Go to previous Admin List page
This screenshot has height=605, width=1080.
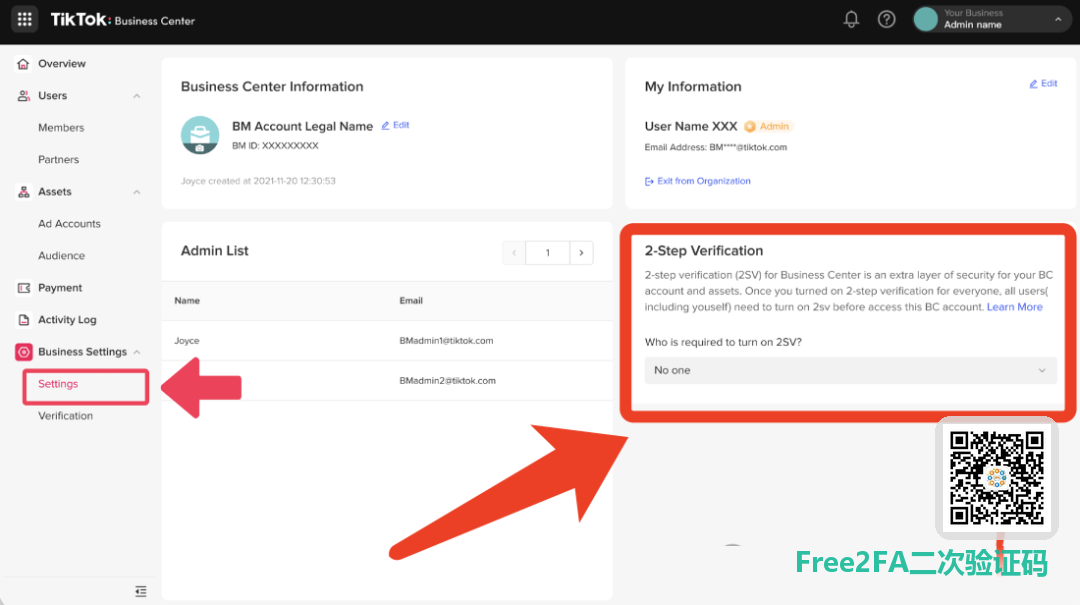[514, 253]
